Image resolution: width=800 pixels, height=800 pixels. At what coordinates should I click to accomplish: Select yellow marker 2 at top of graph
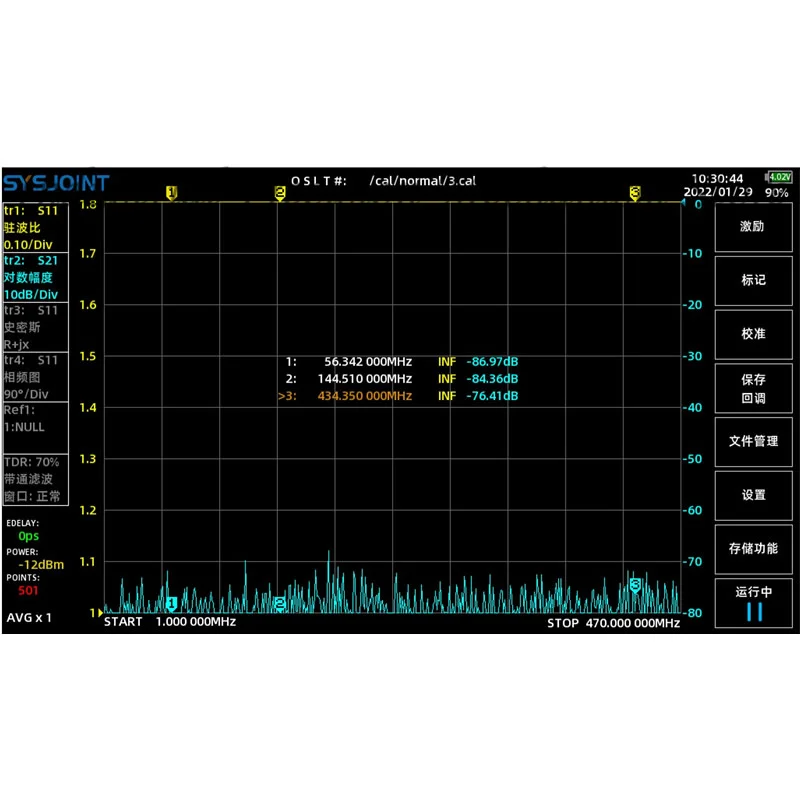pyautogui.click(x=280, y=193)
